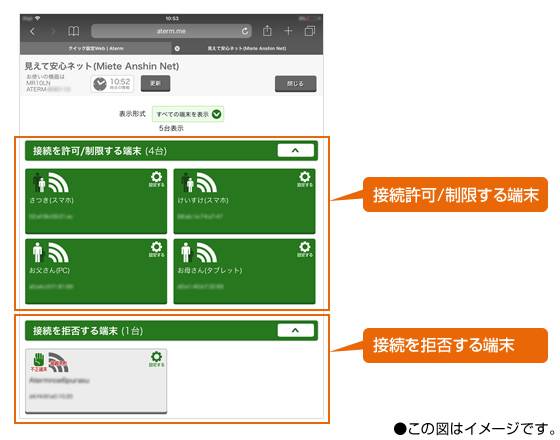Close the 見えて安心ネット browser tab
Viewport: 560px width, 440px height.
pos(177,48)
